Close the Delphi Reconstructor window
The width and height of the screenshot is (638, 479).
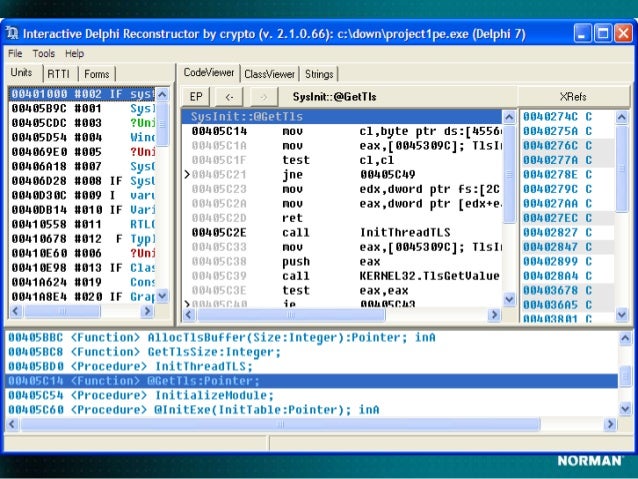[x=623, y=33]
